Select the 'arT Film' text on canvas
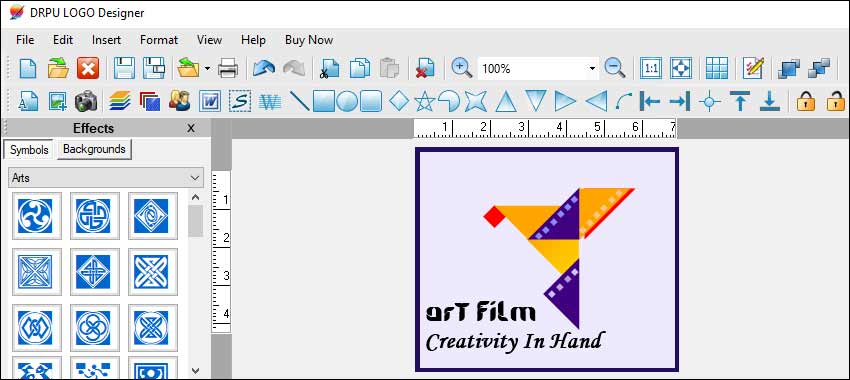 [x=481, y=312]
